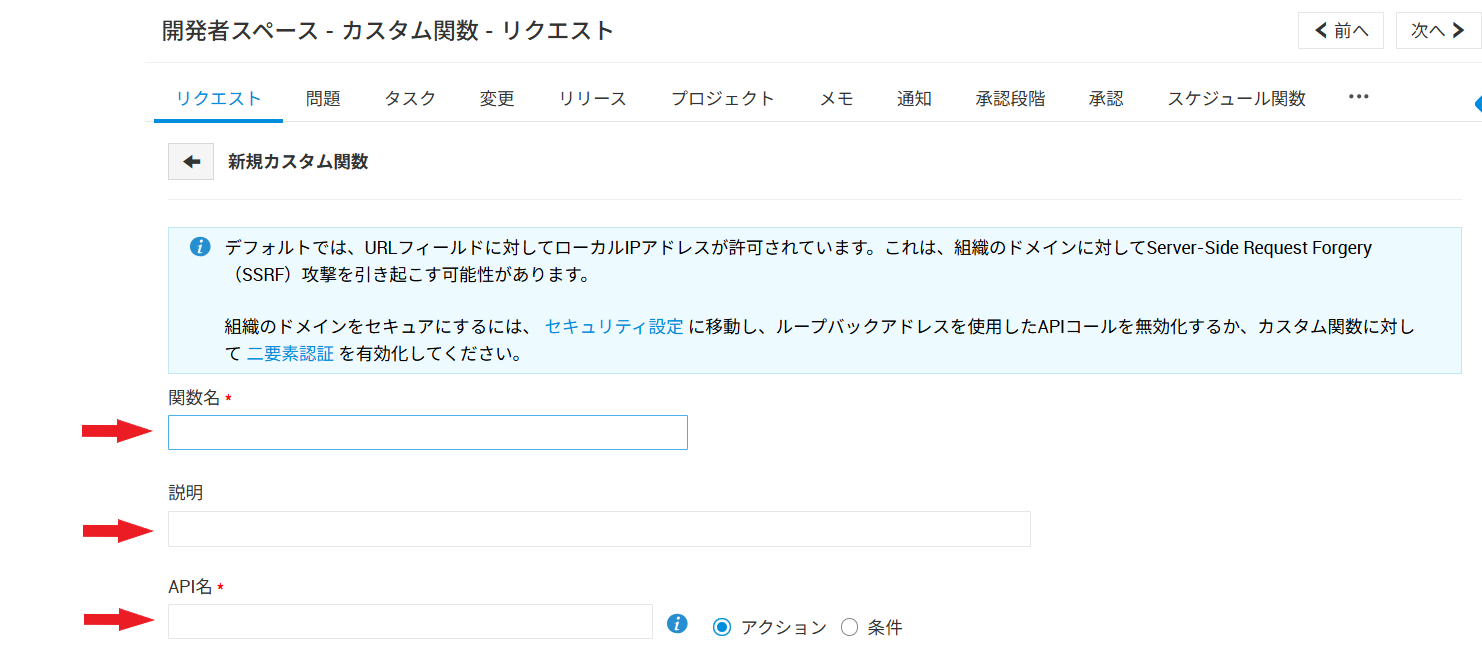
Task: Open the タスク tab
Action: 410,99
